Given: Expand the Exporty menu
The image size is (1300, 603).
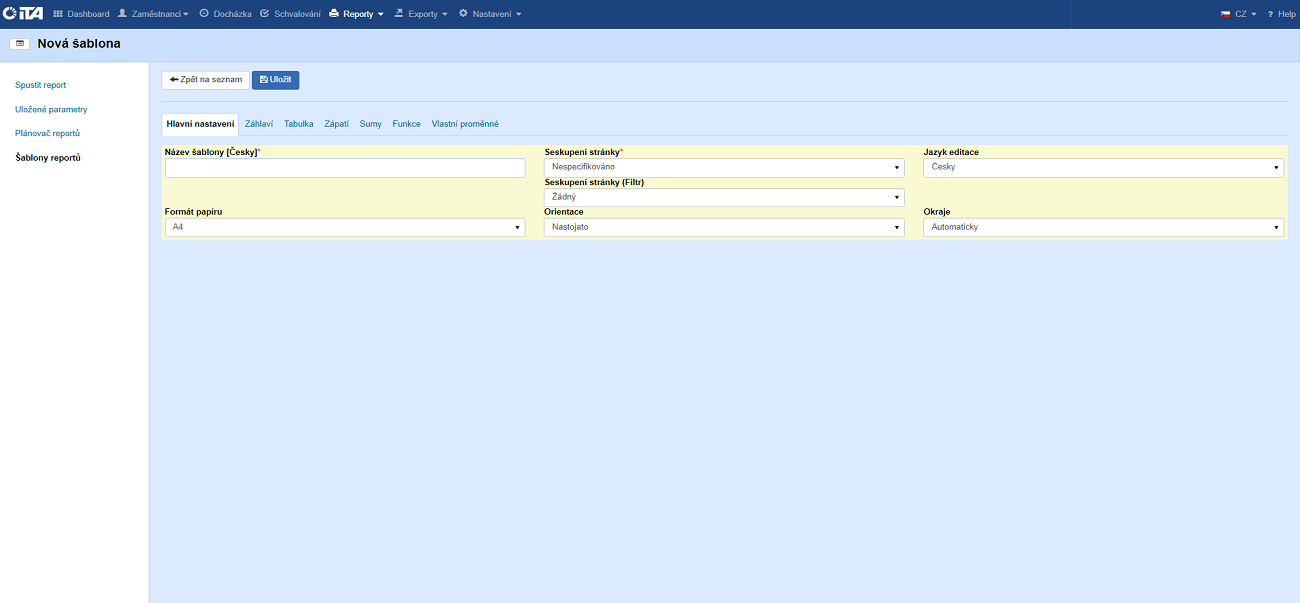Looking at the screenshot, I should (x=421, y=14).
